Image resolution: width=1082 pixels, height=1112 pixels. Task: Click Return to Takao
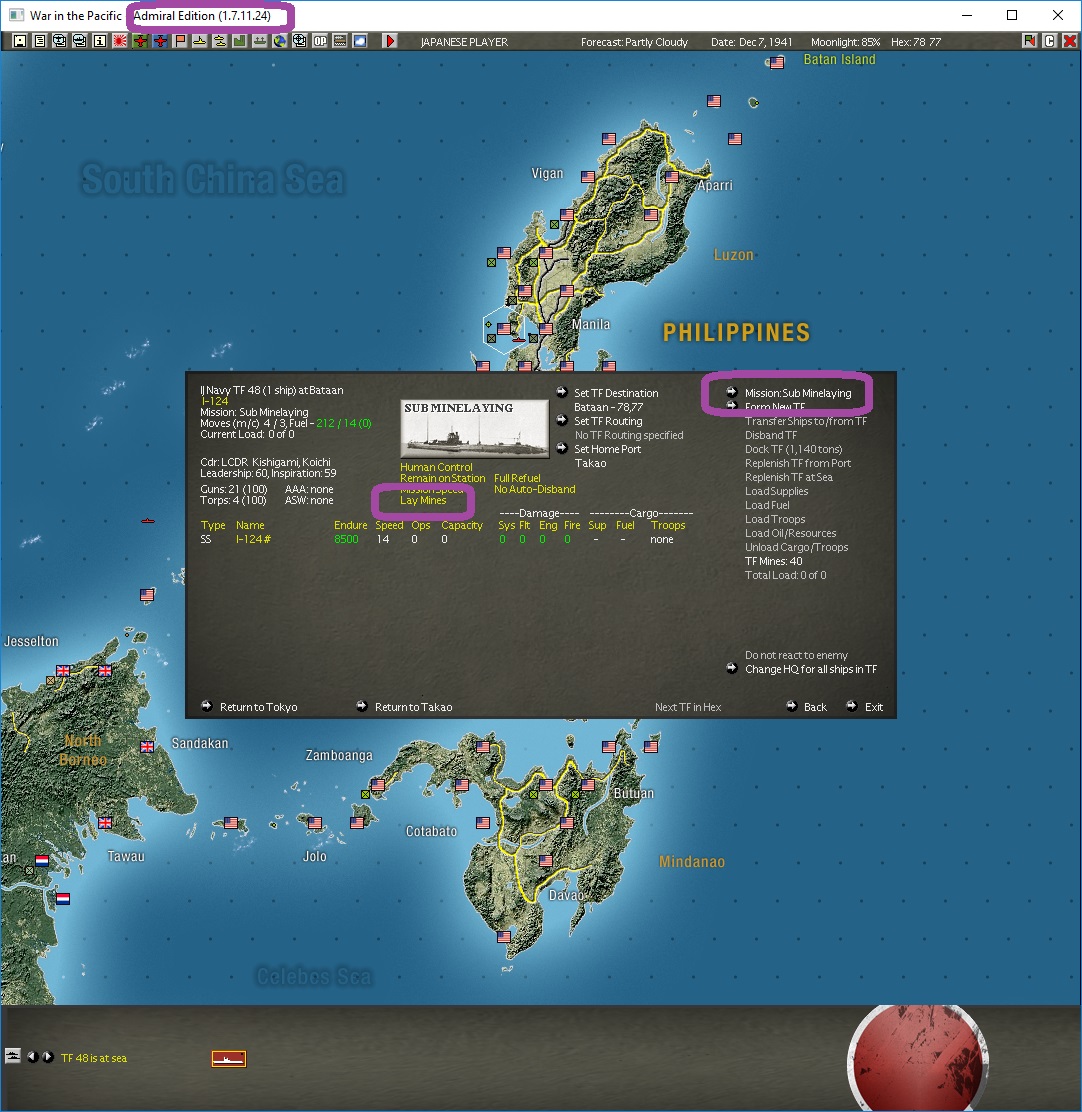(x=413, y=707)
